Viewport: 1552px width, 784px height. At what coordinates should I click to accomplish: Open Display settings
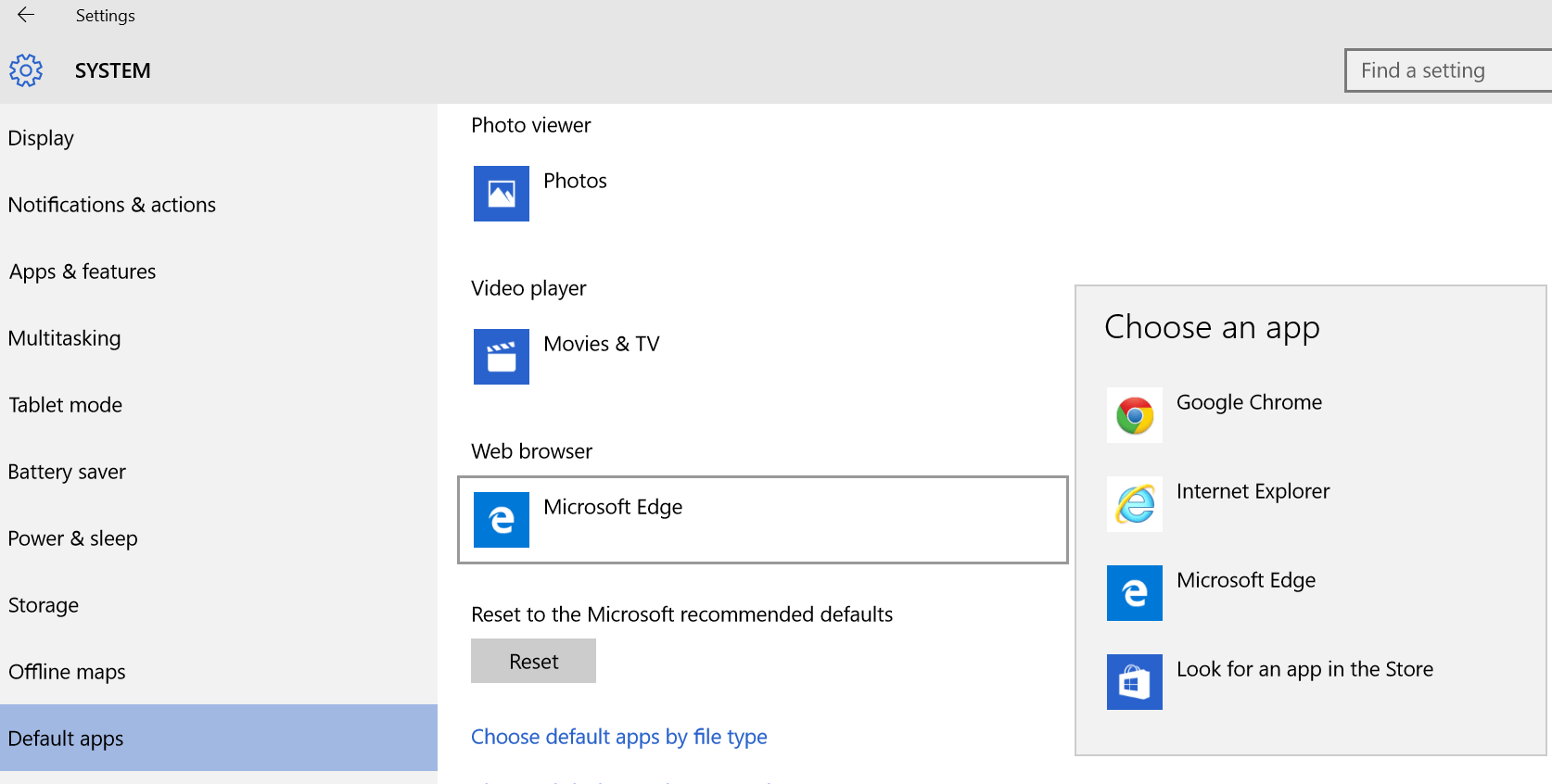coord(219,138)
